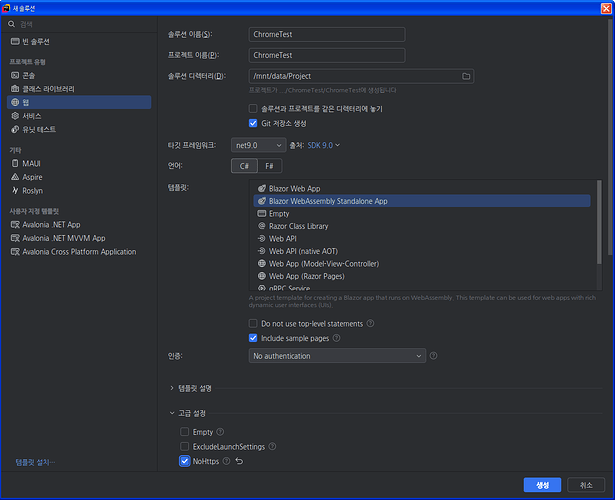This screenshot has width=615, height=500.
Task: Open the net9.0 target framework dropdown
Action: pos(258,145)
